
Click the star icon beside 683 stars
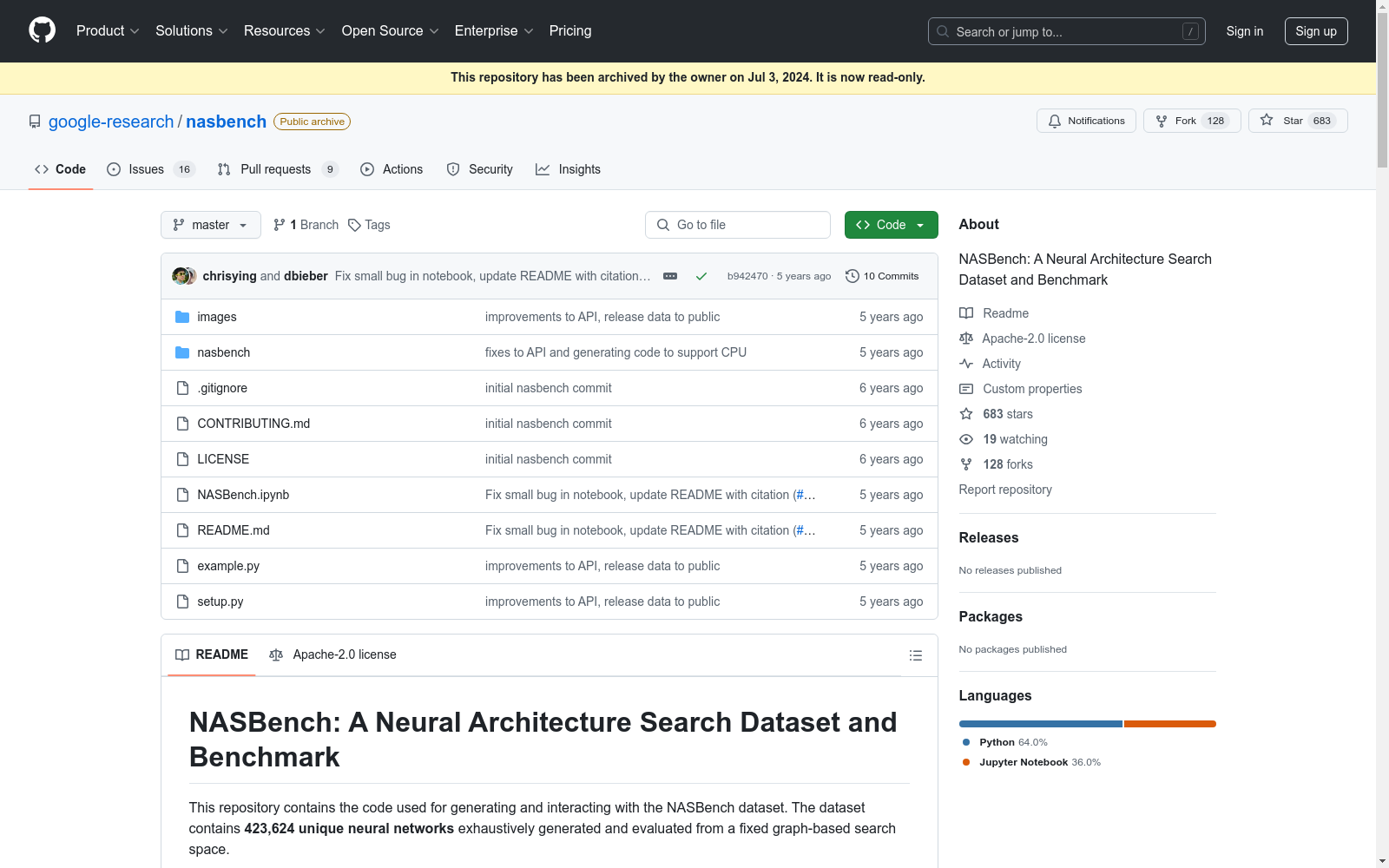point(966,414)
